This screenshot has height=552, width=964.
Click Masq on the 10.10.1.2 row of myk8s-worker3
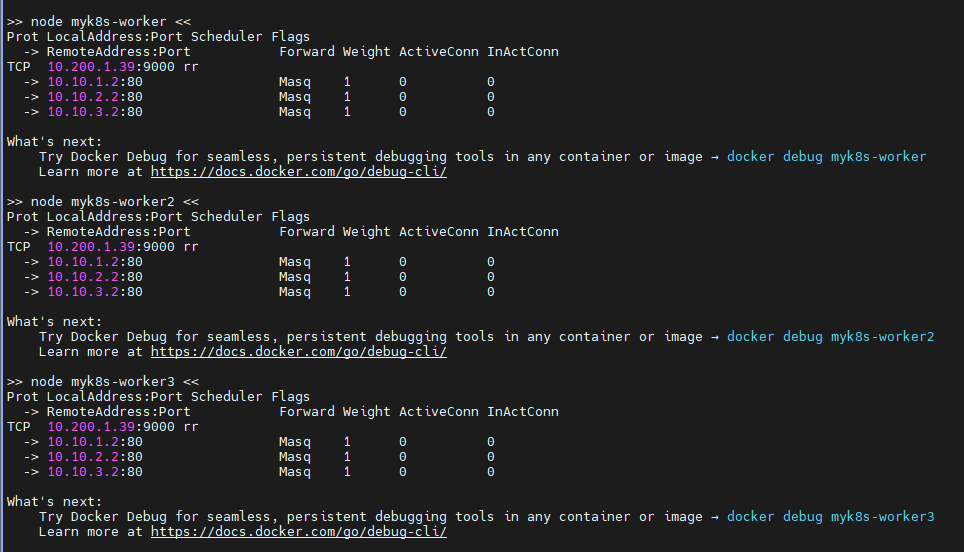pyautogui.click(x=295, y=442)
